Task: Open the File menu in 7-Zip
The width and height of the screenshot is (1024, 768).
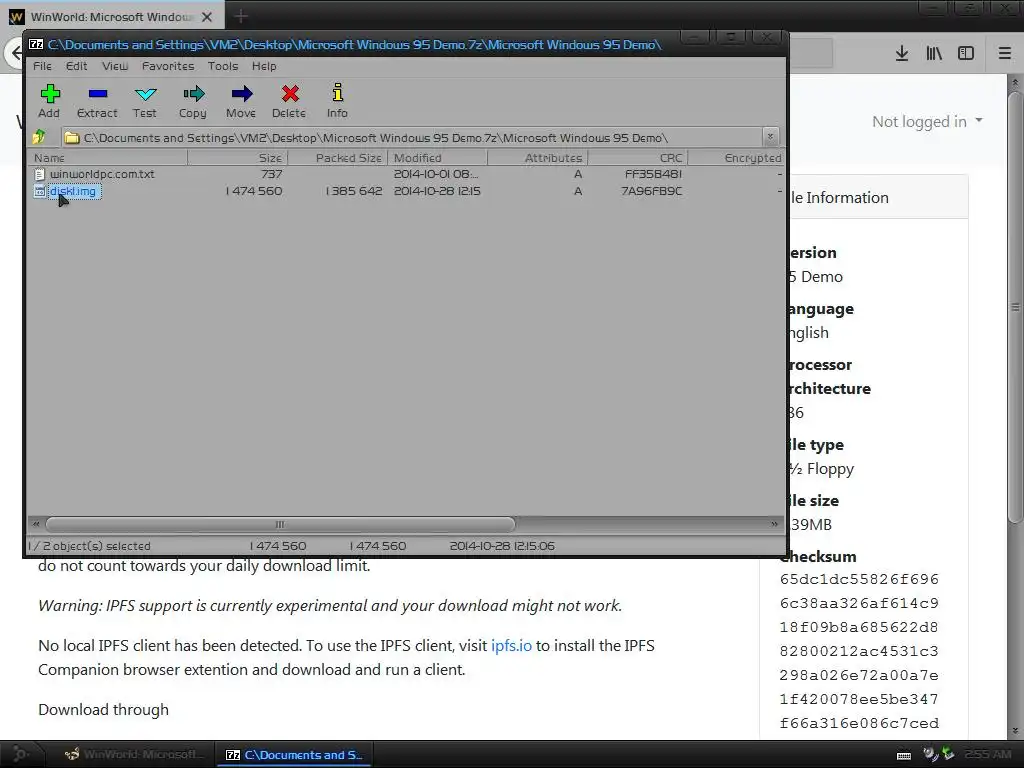Action: [x=42, y=66]
